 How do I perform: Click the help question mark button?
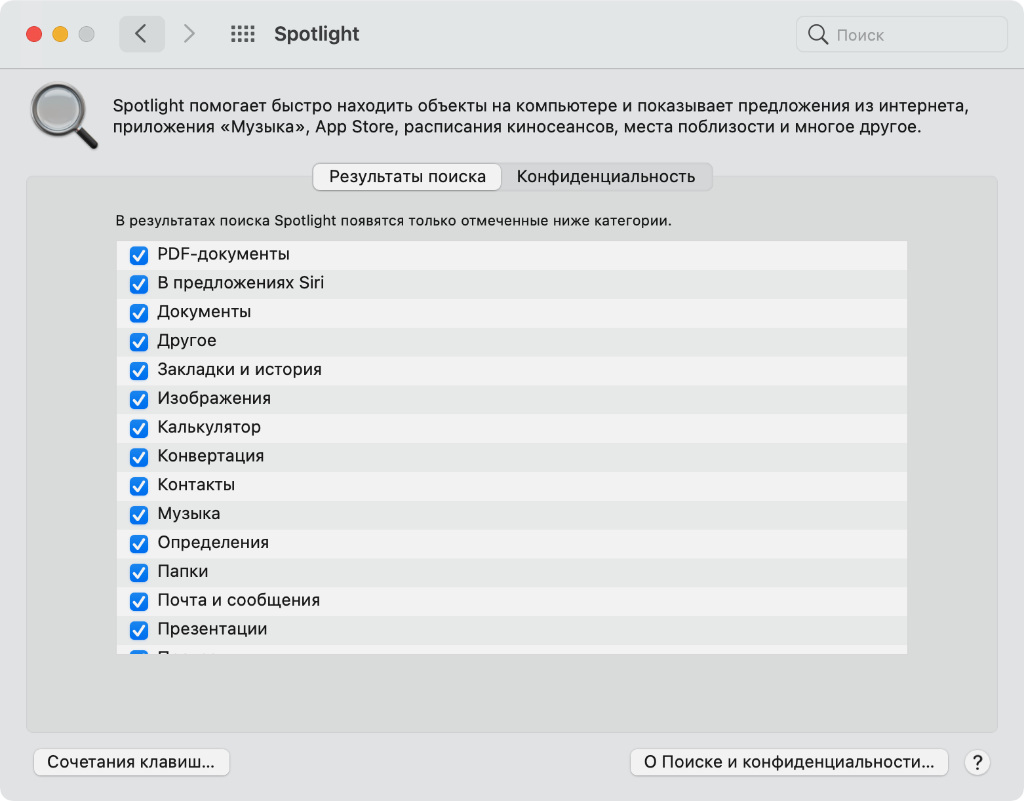[977, 762]
